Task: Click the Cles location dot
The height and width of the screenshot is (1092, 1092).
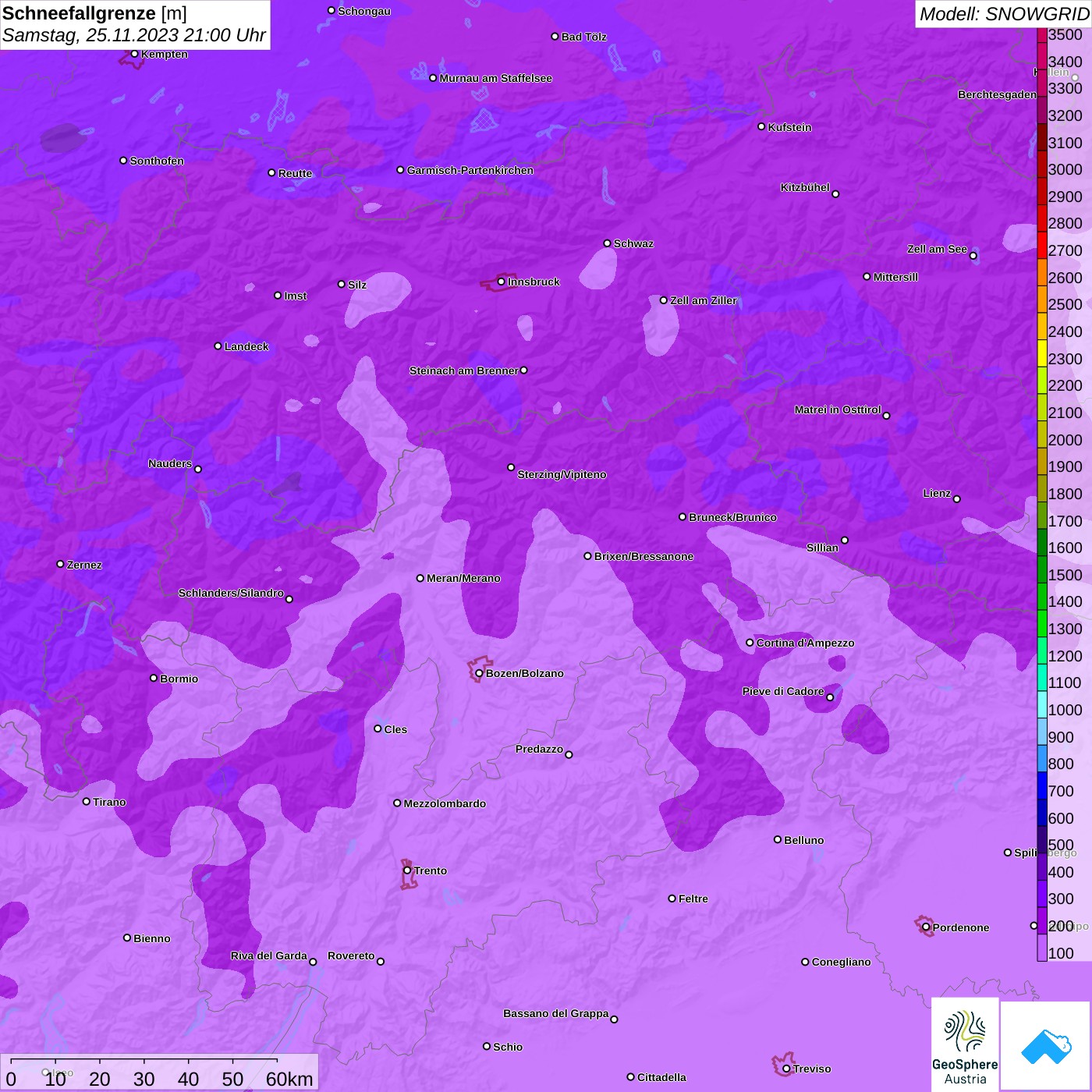Action: pos(378,729)
